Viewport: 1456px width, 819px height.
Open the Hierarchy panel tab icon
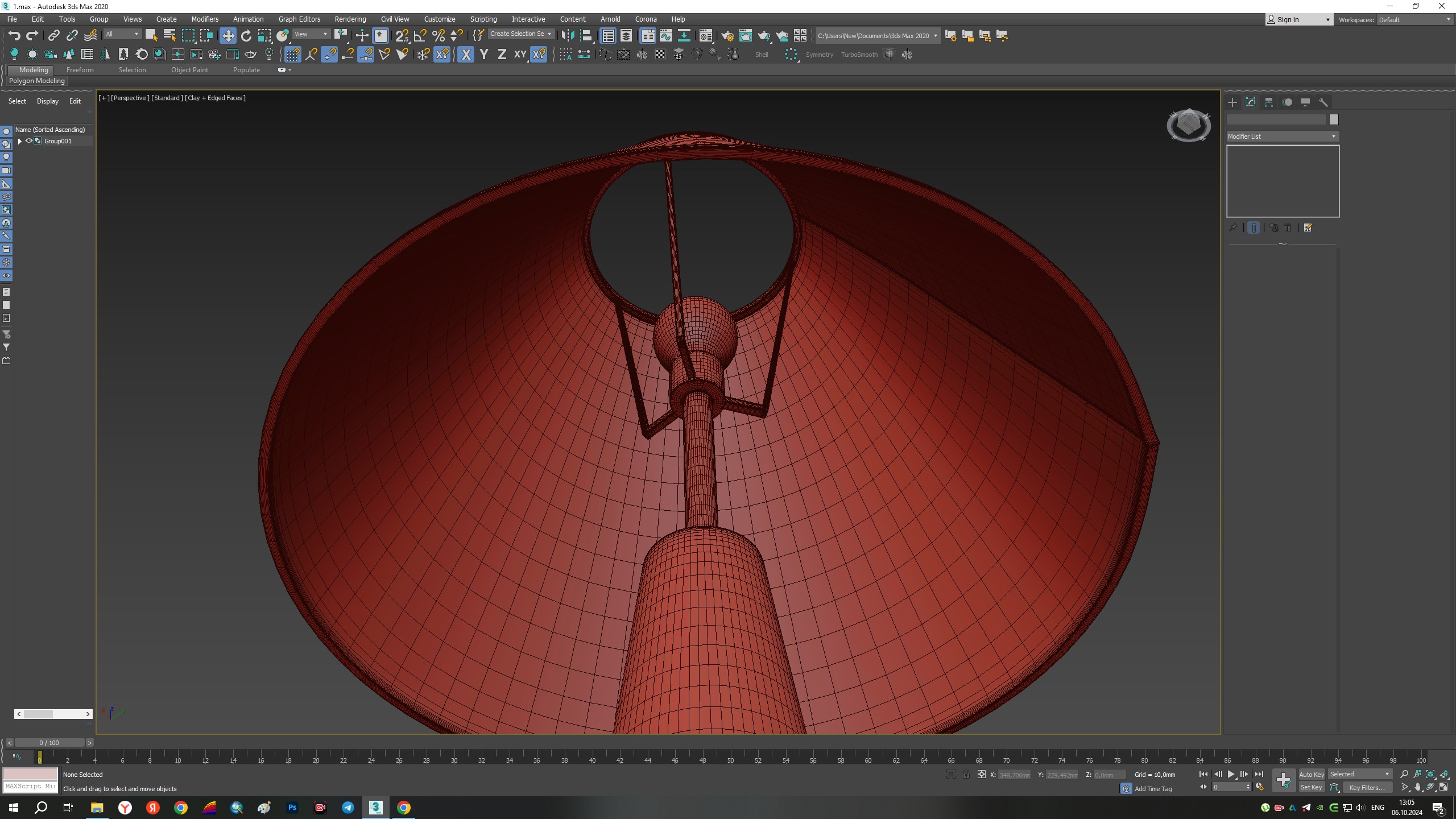[x=1269, y=102]
